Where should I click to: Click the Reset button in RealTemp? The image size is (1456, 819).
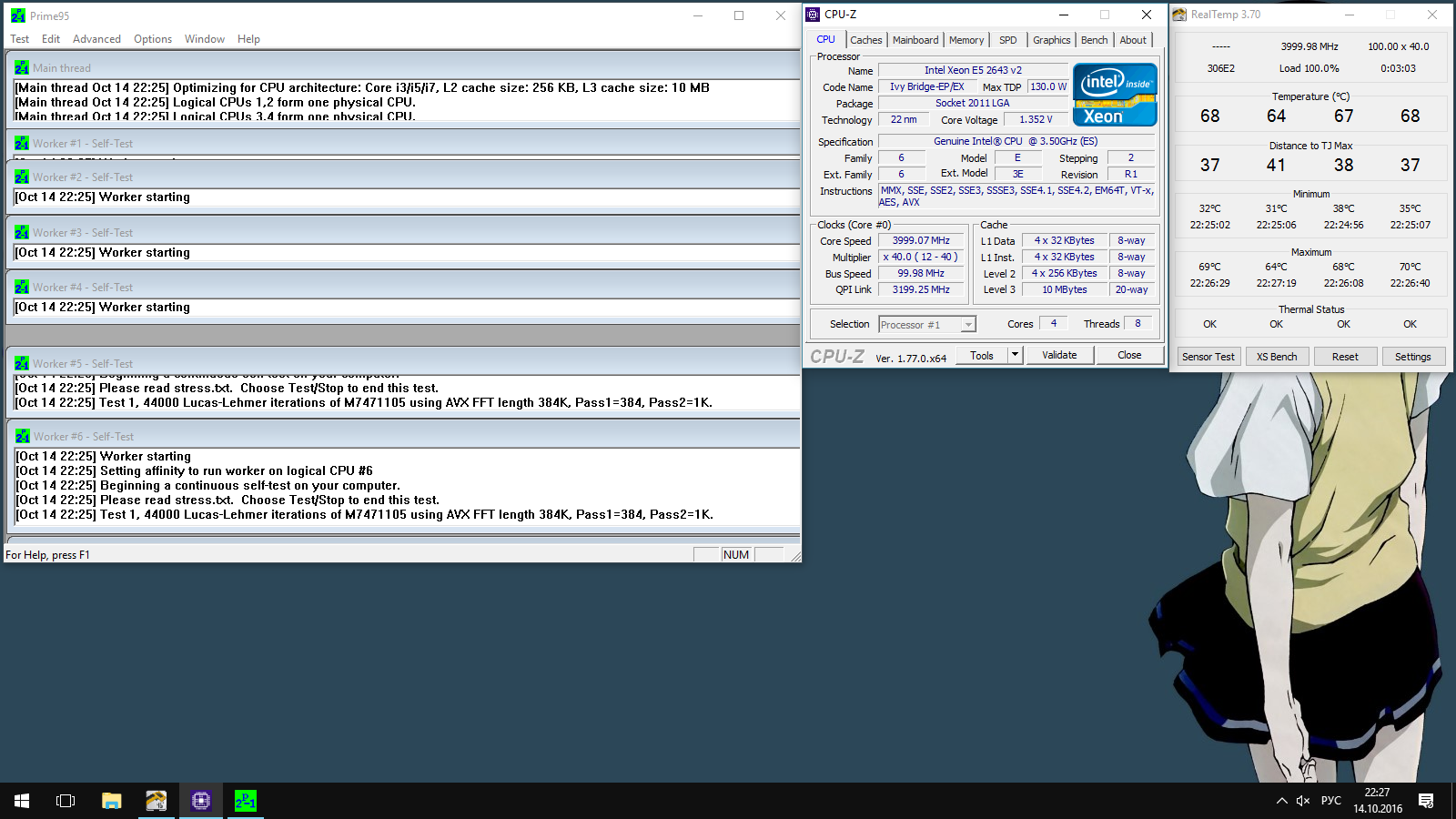1345,357
